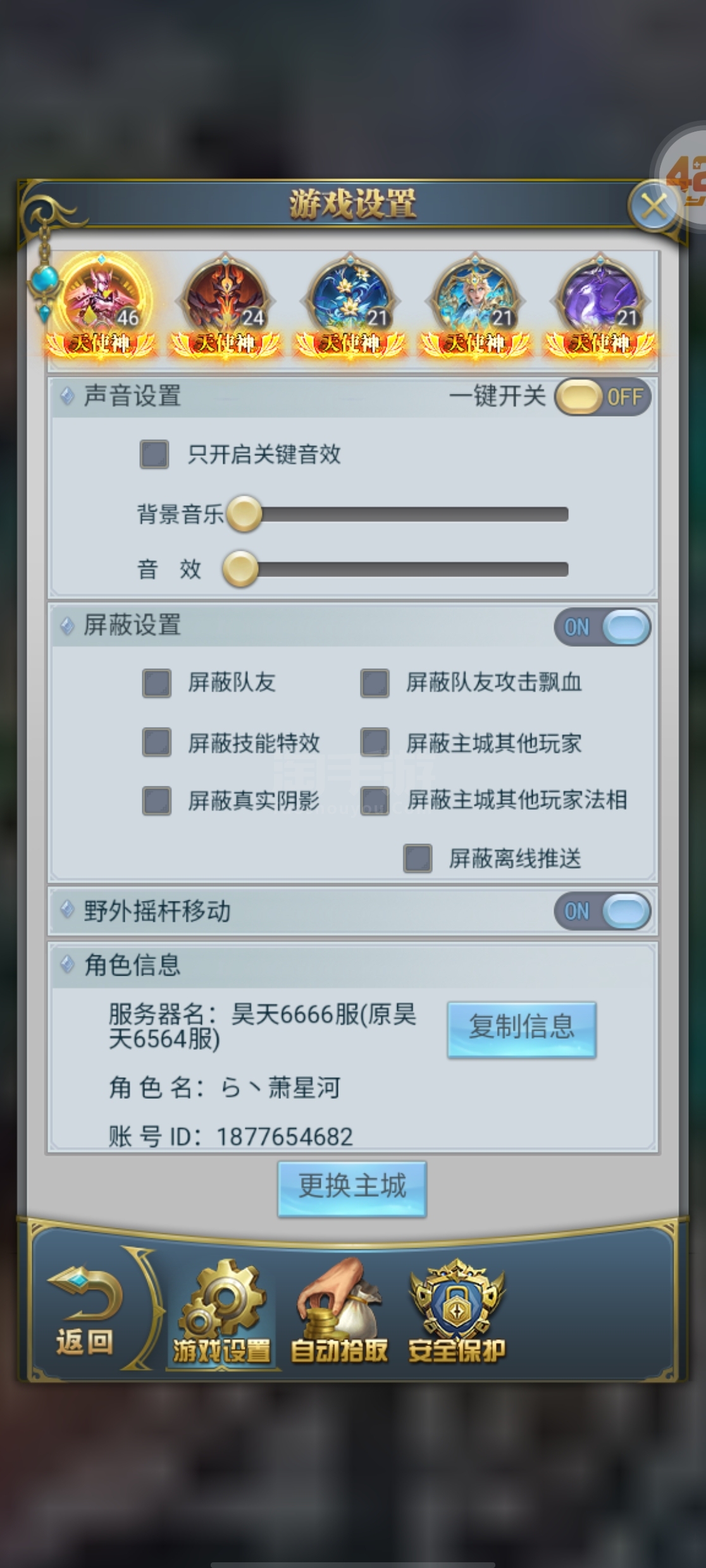Image resolution: width=706 pixels, height=1568 pixels.
Task: Open the 安全保护 security protection tab
Action: tap(457, 1316)
